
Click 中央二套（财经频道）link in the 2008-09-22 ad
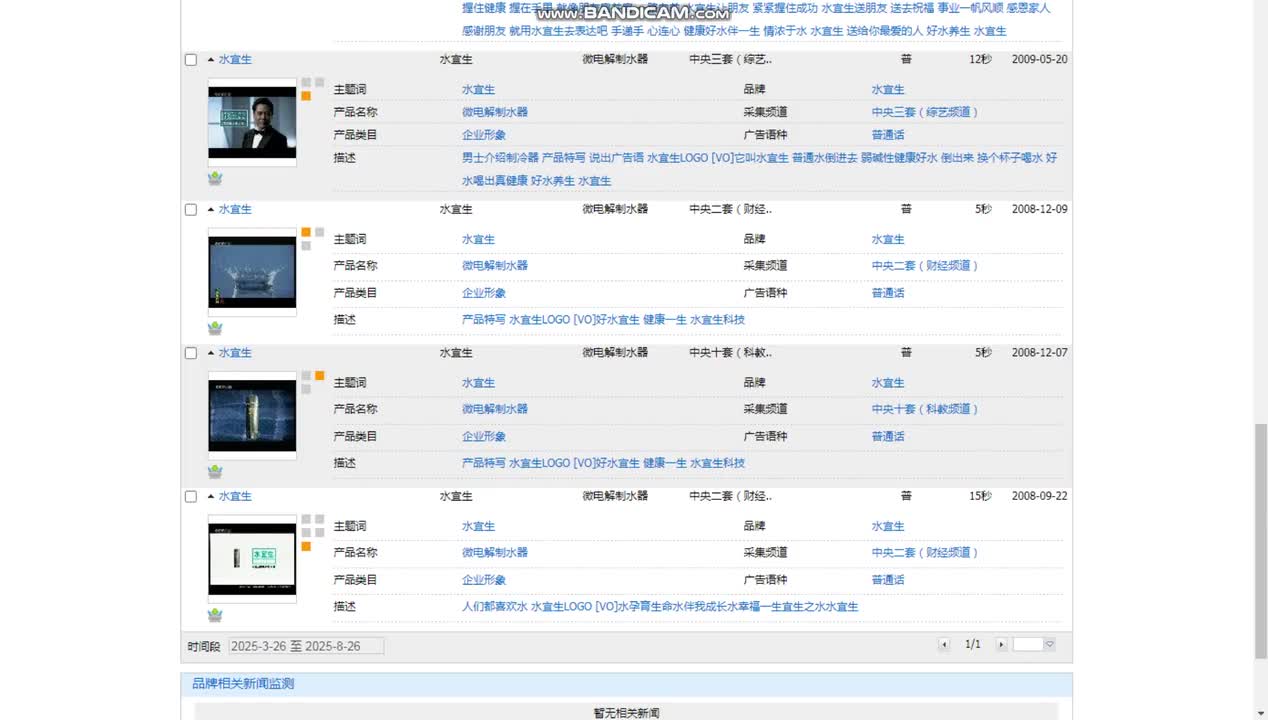pyautogui.click(x=925, y=553)
